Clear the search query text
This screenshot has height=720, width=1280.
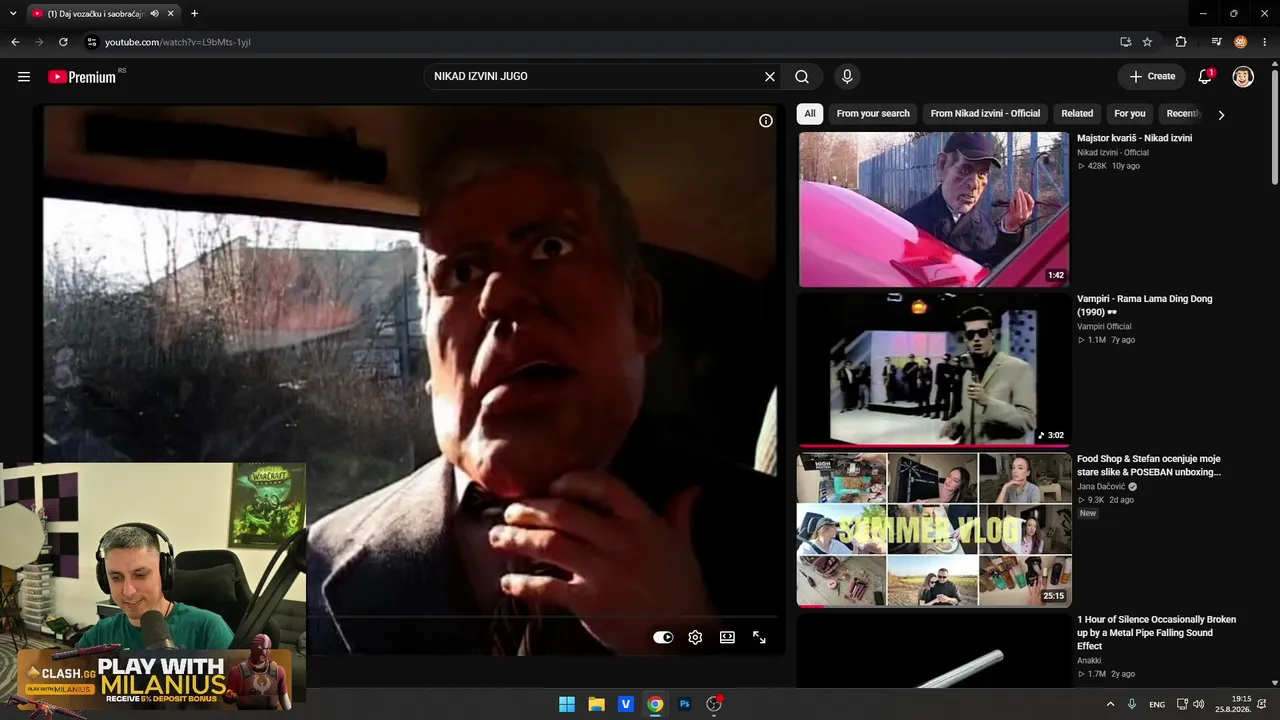[x=770, y=76]
